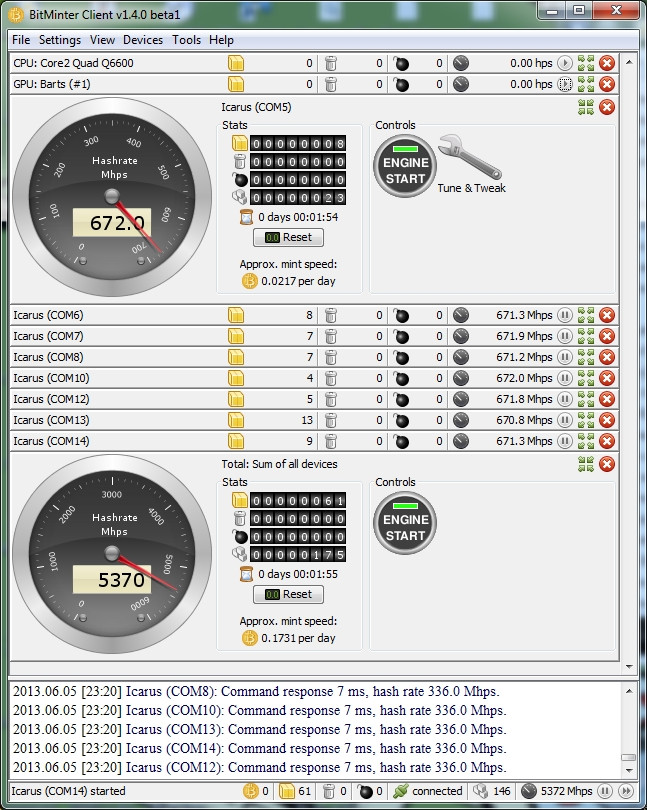Image resolution: width=647 pixels, height=810 pixels.
Task: Click accepted proofs box icon in COM6 row
Action: coord(236,315)
